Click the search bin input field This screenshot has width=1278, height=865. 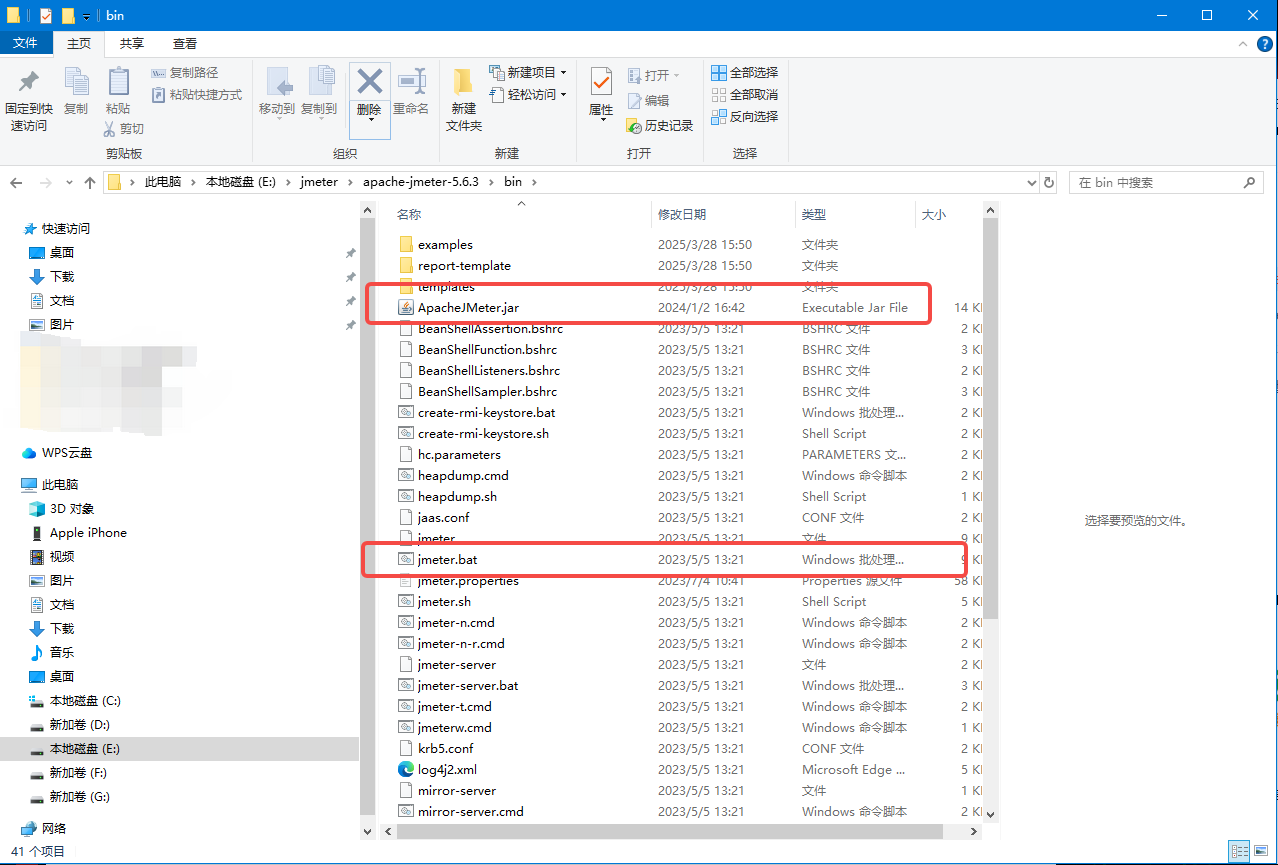coord(1155,183)
